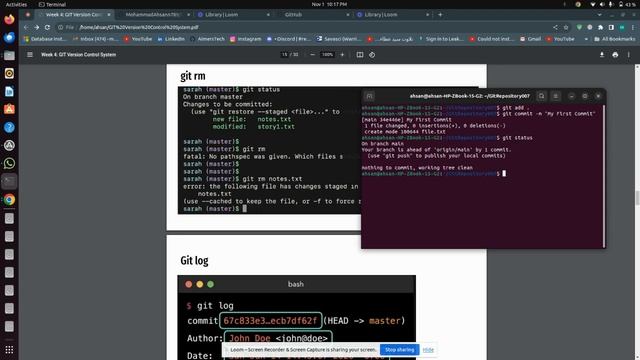The width and height of the screenshot is (640, 360).
Task: Expand hidden bookmarks chevron
Action: (x=586, y=39)
